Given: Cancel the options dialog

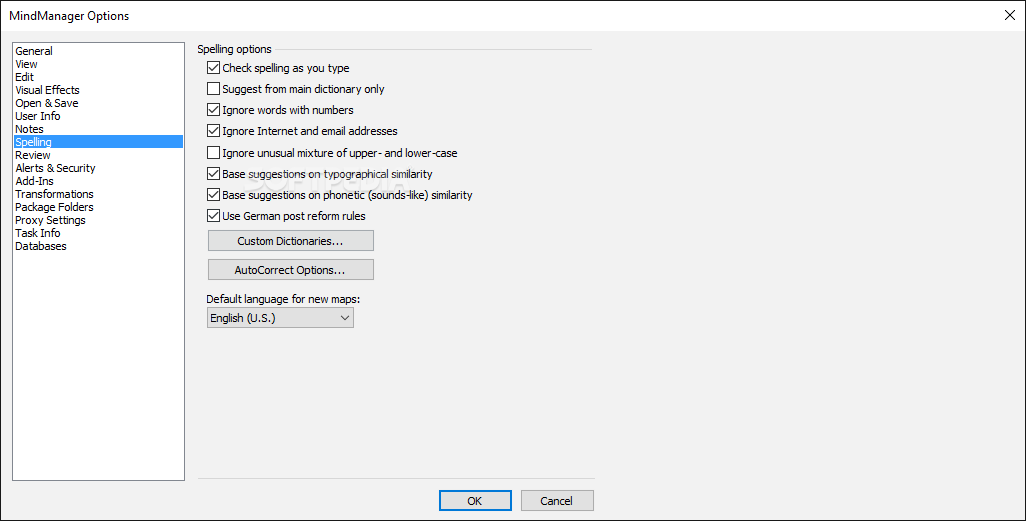Looking at the screenshot, I should click(556, 501).
